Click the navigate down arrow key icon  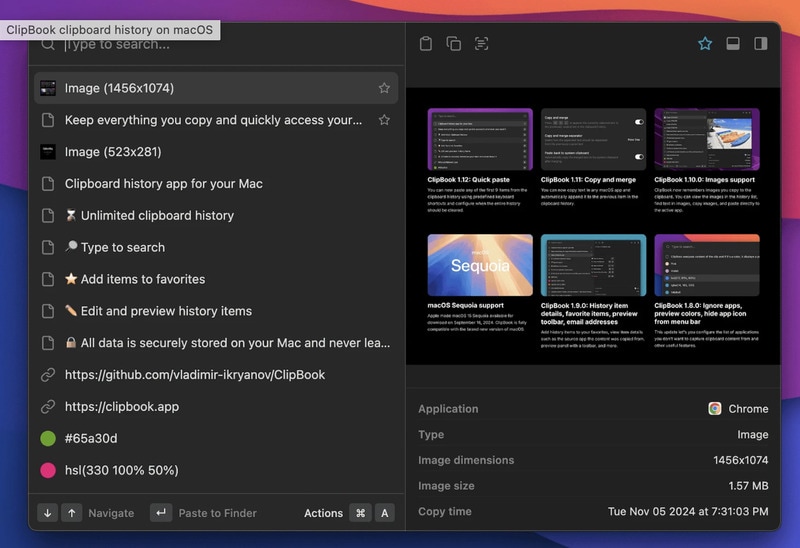pyautogui.click(x=48, y=513)
